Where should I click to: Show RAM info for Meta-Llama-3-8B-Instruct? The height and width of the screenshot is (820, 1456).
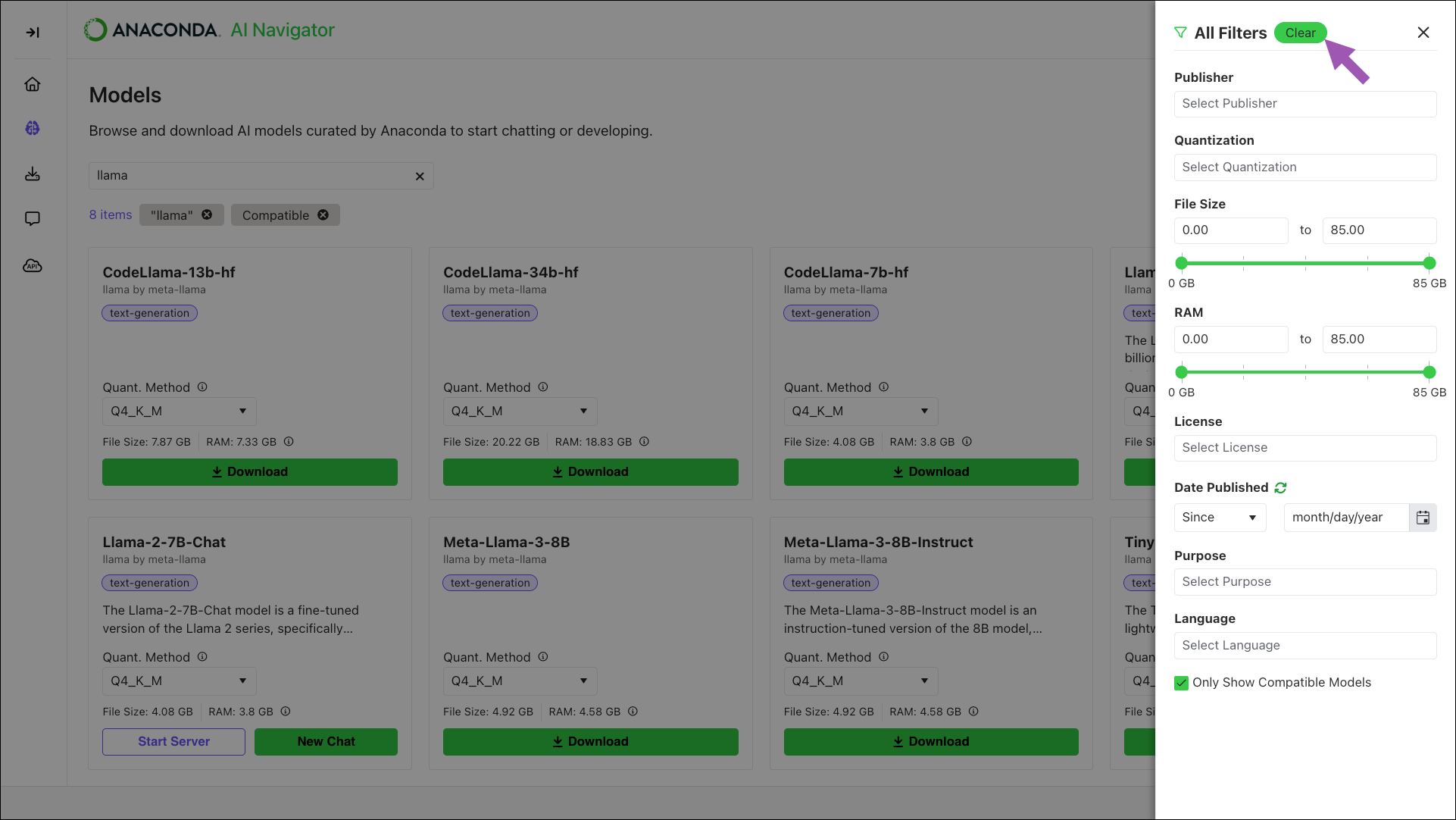coord(973,711)
